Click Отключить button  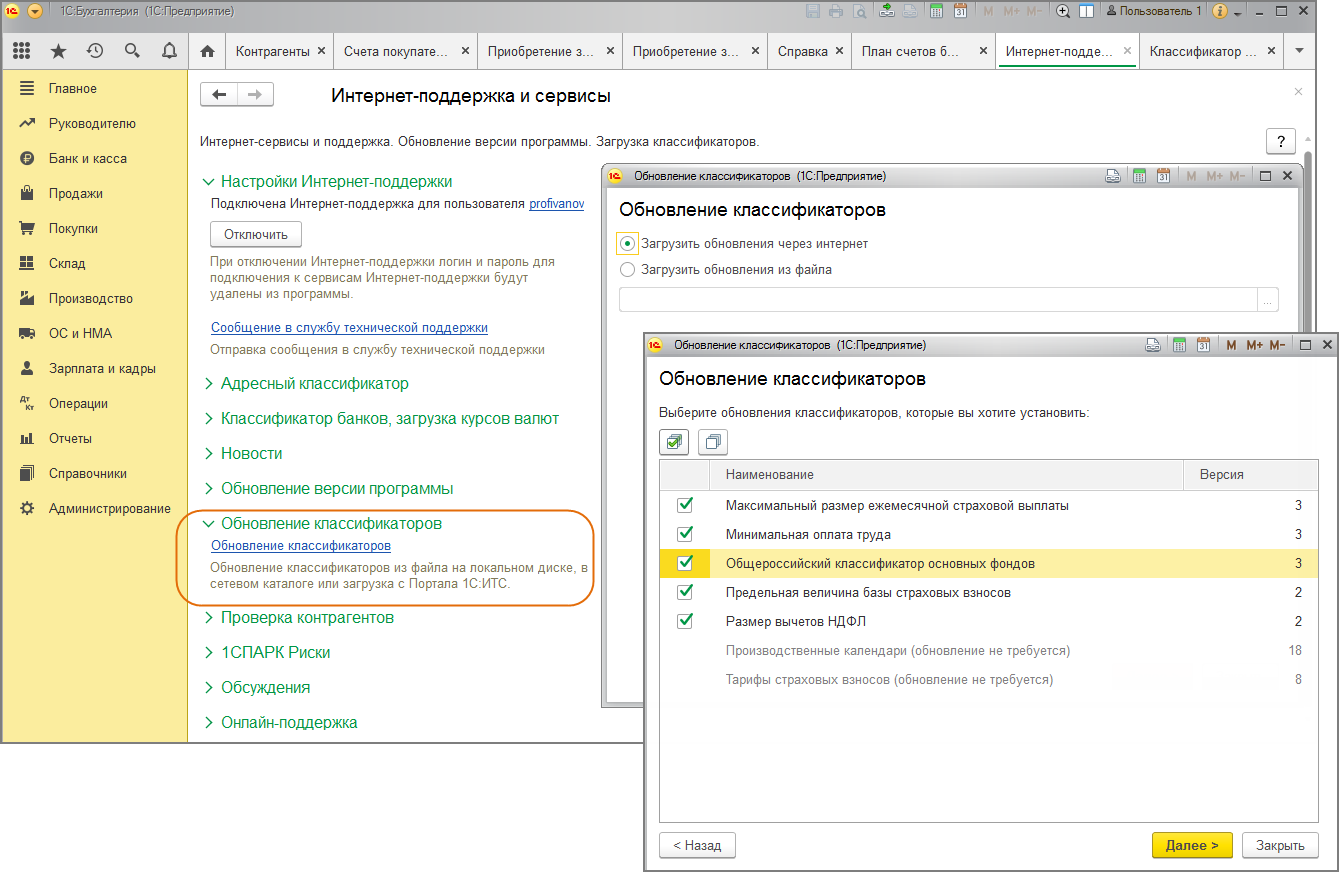tap(256, 235)
